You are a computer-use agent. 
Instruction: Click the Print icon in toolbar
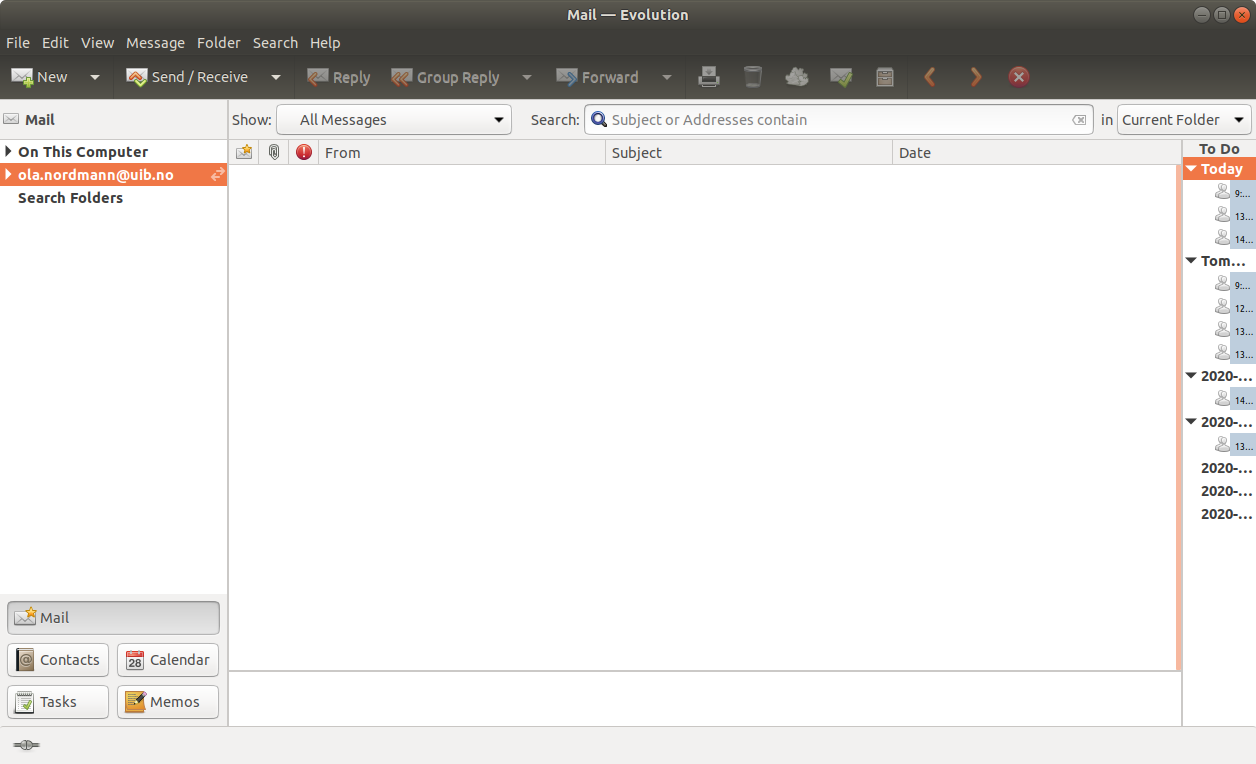click(709, 77)
